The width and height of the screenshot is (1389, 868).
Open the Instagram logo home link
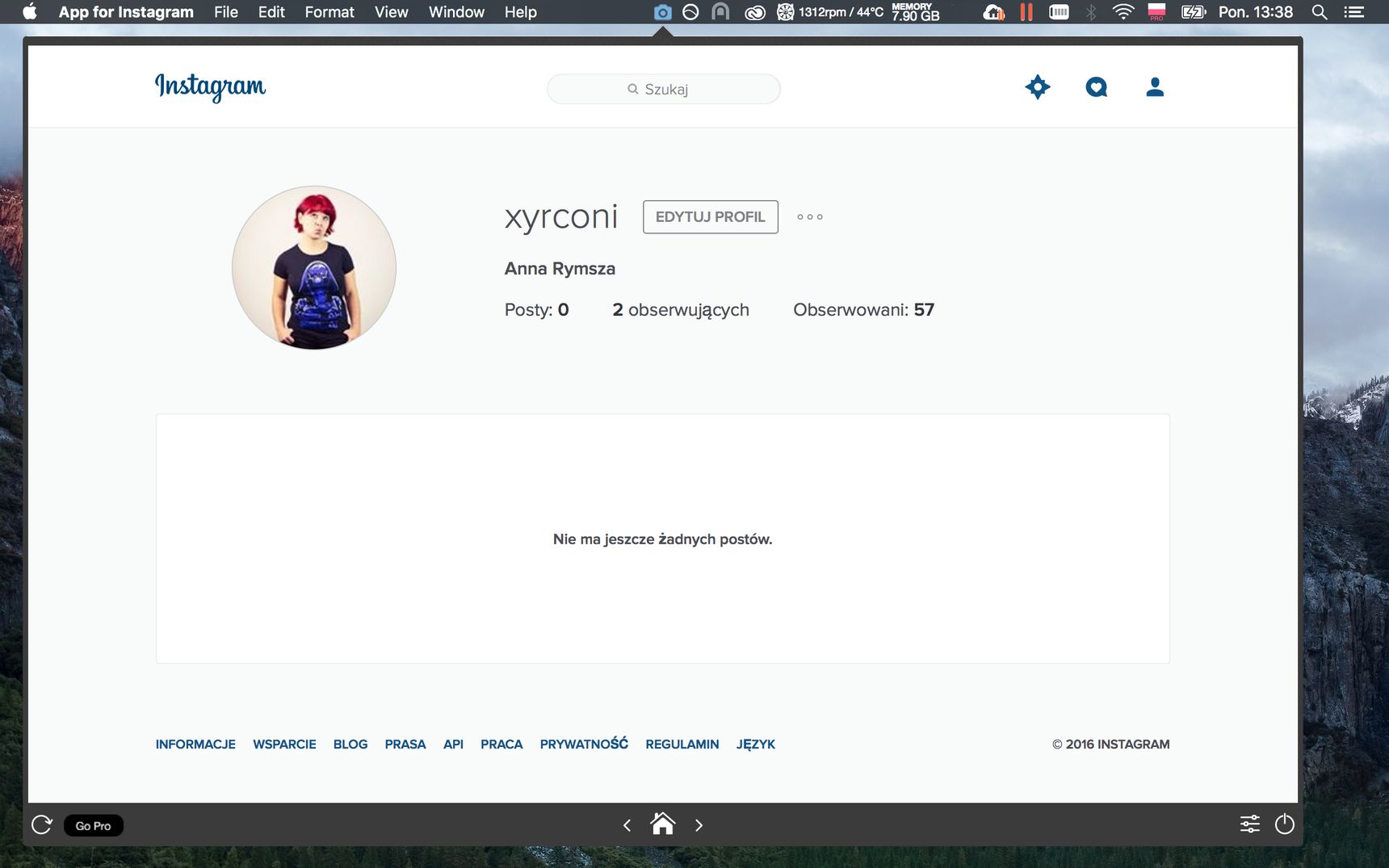click(210, 86)
